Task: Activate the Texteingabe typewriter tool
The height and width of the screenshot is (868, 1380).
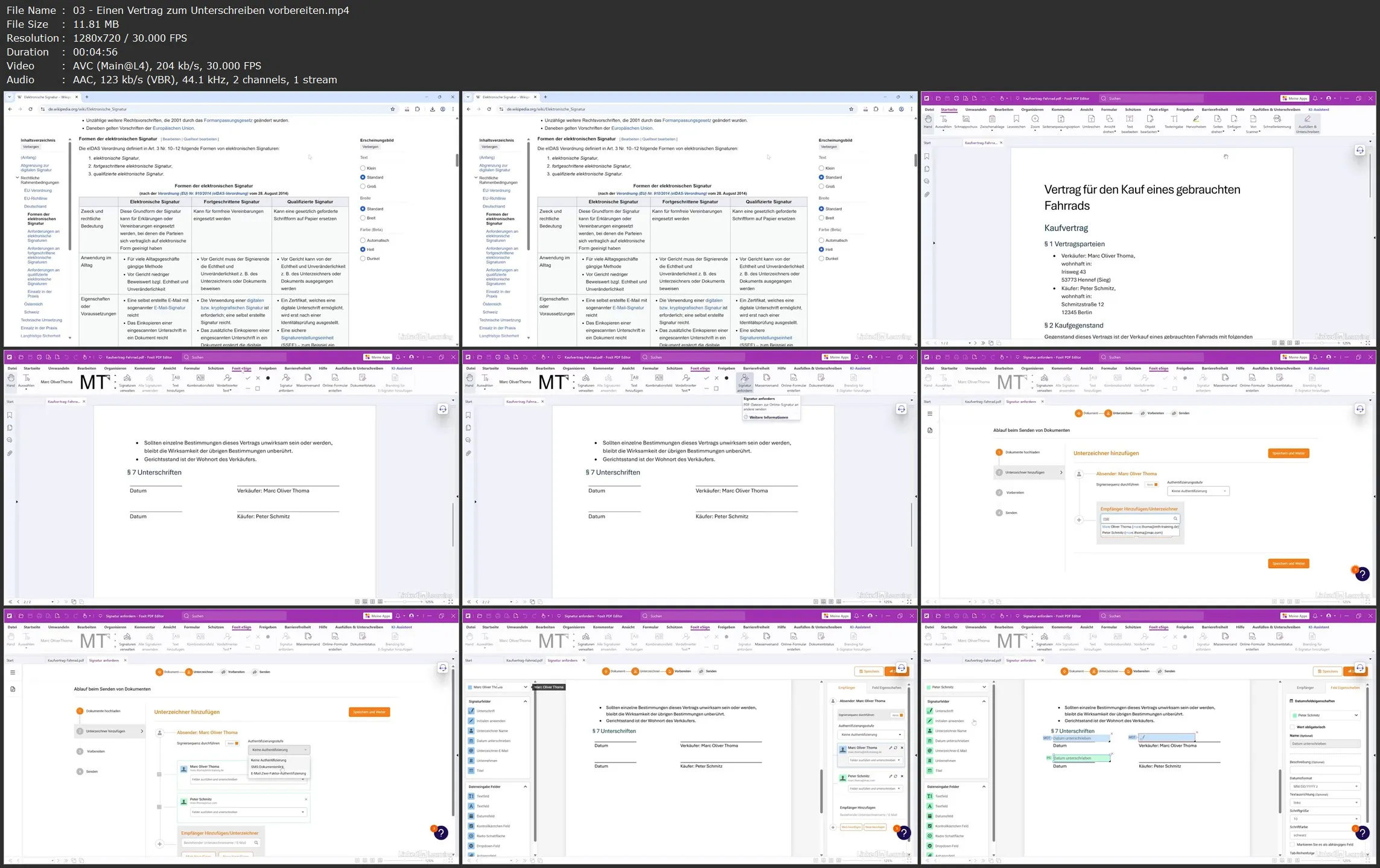Action: coord(1174,122)
